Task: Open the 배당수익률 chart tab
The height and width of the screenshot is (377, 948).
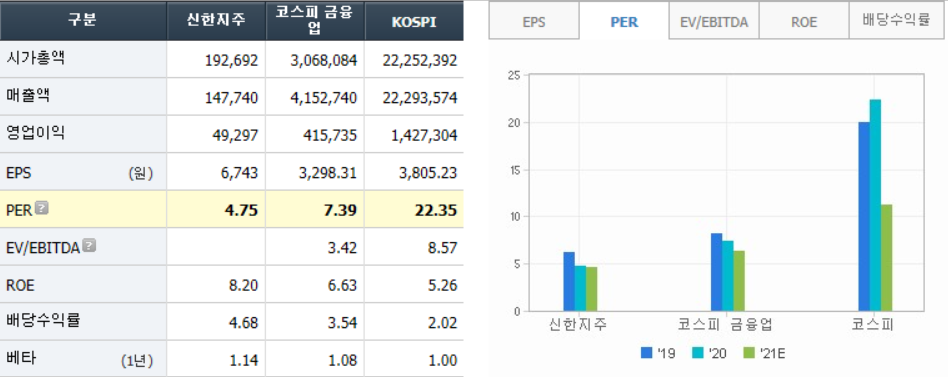Action: point(897,22)
